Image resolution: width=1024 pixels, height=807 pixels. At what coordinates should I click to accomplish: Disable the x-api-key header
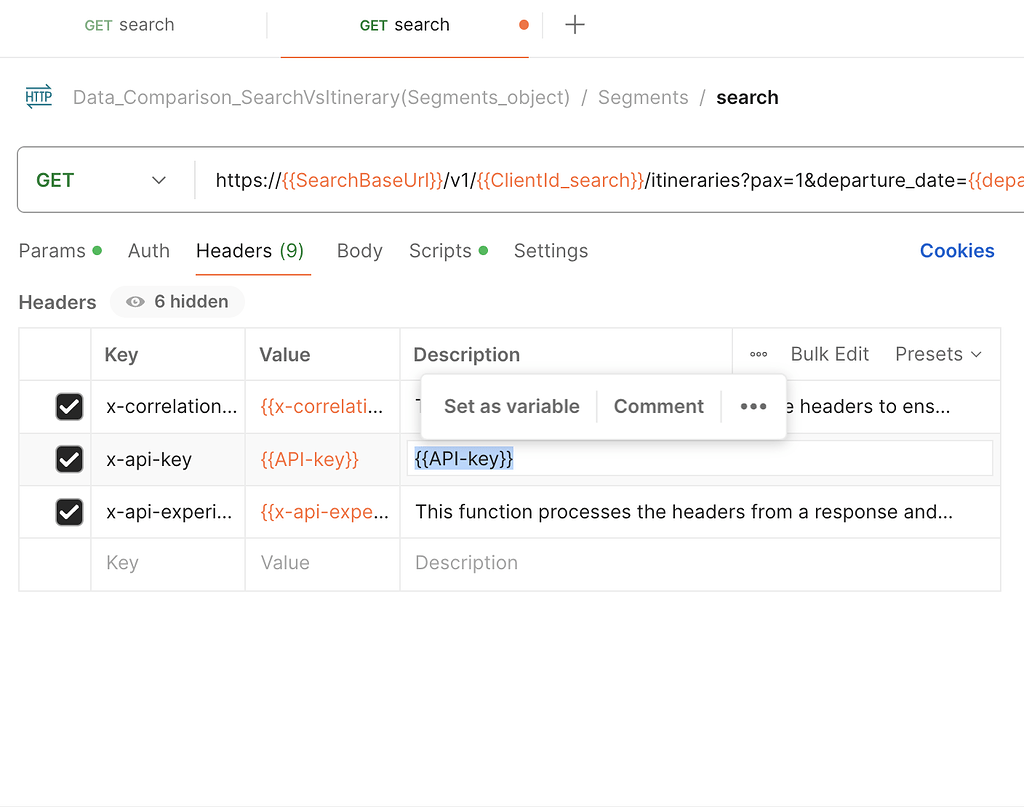coord(69,458)
